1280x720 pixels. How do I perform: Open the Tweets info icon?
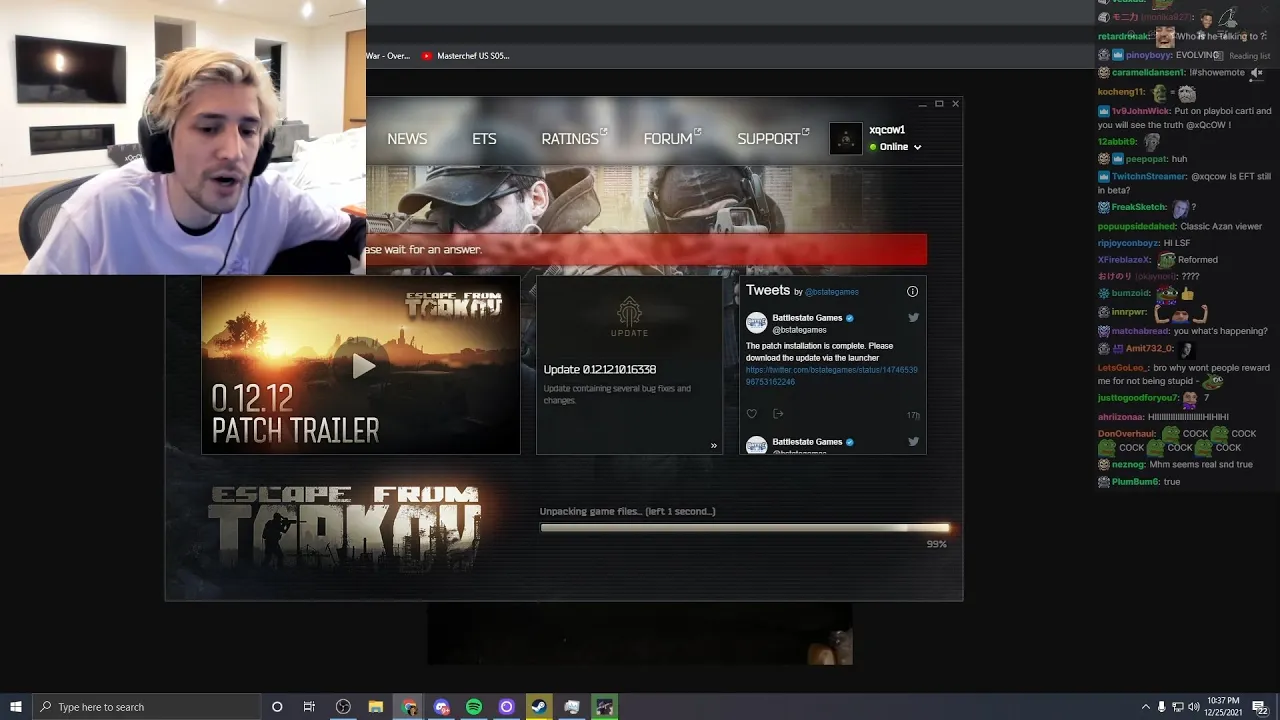tap(912, 291)
